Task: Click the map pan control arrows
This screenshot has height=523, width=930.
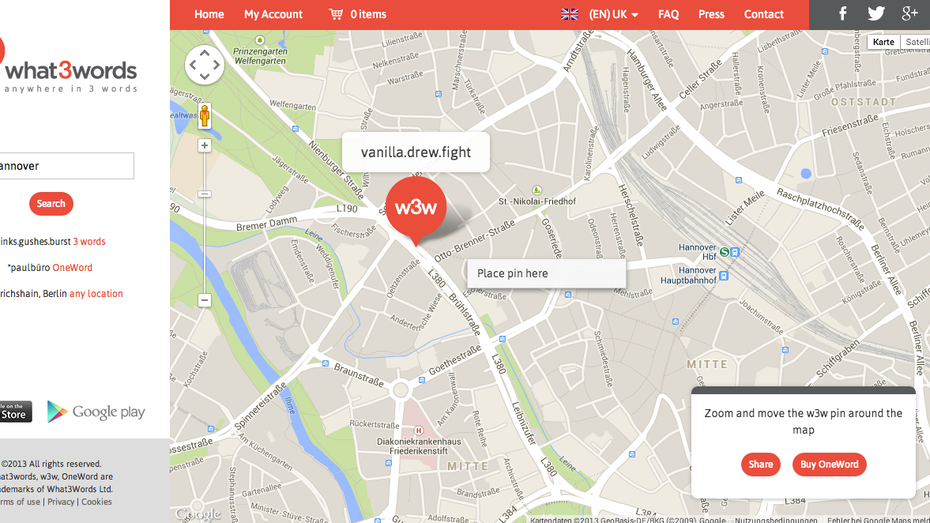Action: pyautogui.click(x=204, y=65)
